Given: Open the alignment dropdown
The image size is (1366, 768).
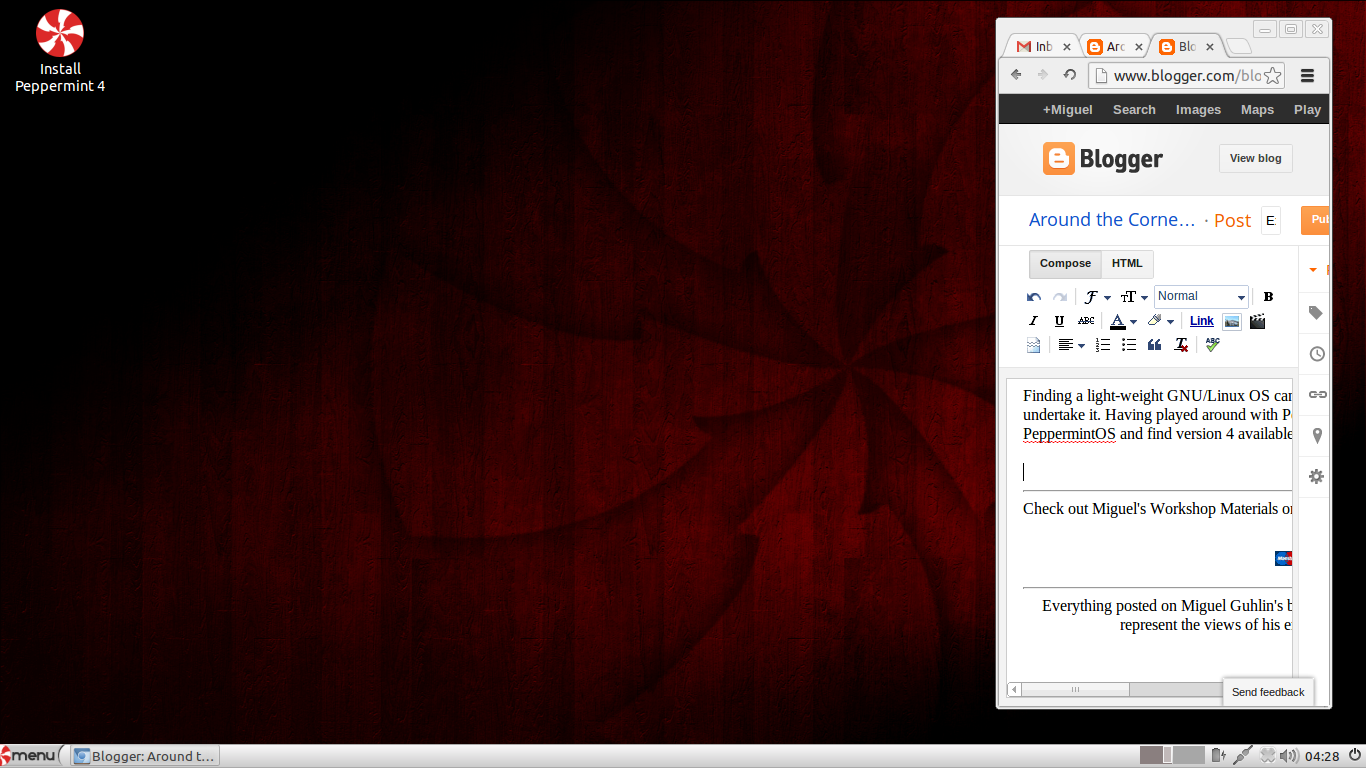Looking at the screenshot, I should click(x=1071, y=345).
